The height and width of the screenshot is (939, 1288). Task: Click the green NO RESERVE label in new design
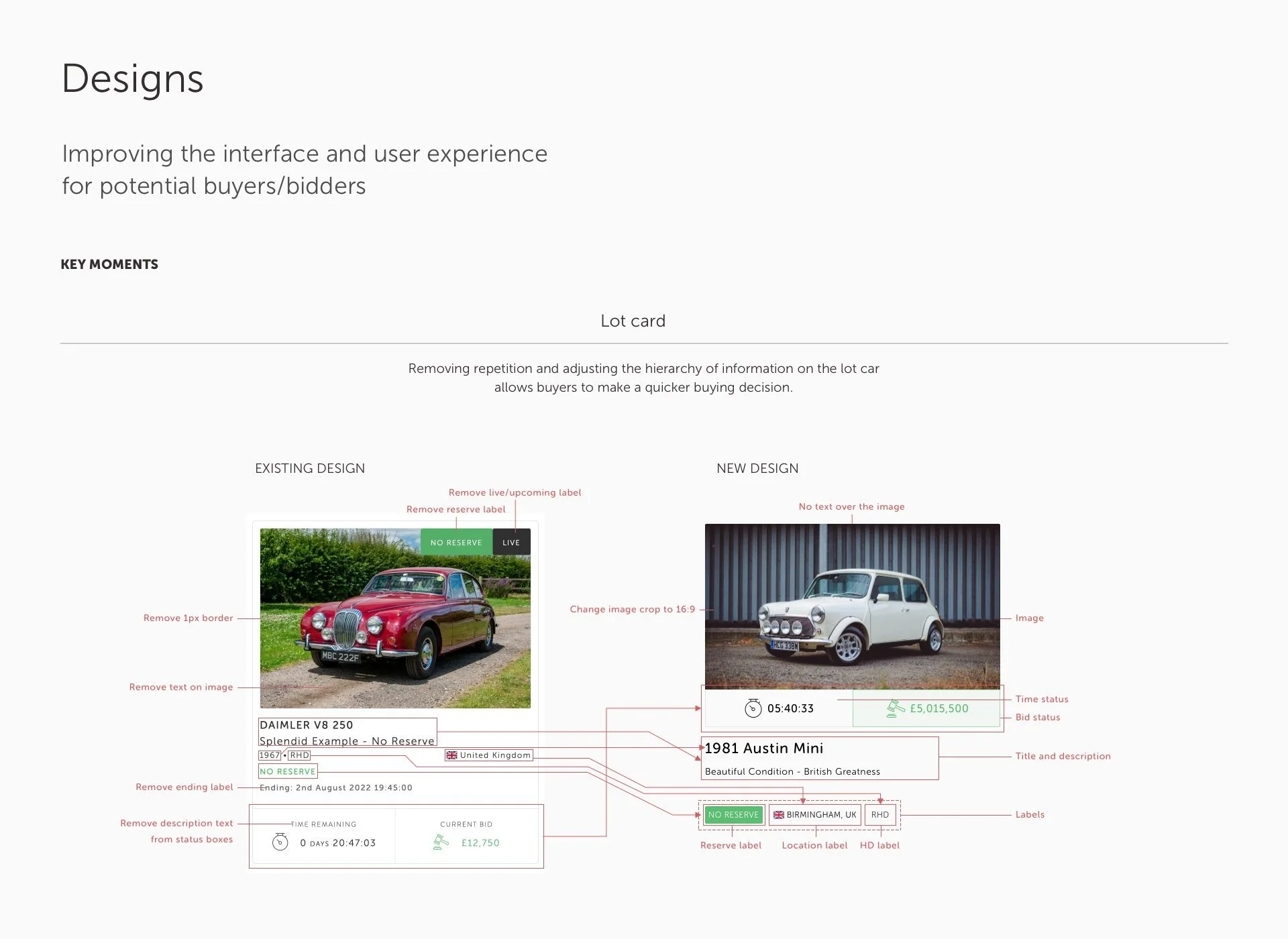coord(733,815)
